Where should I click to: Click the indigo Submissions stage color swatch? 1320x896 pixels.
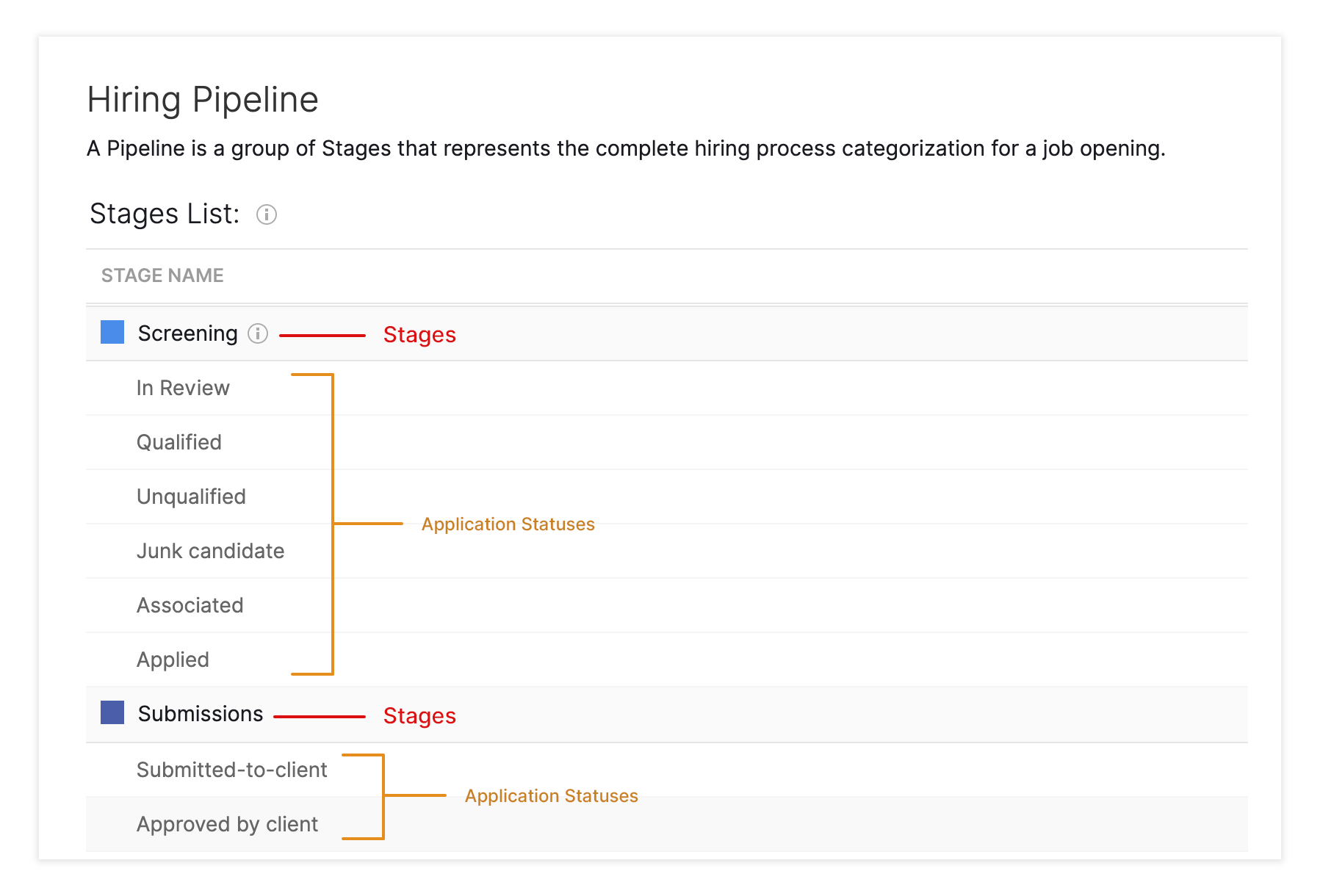tap(112, 712)
